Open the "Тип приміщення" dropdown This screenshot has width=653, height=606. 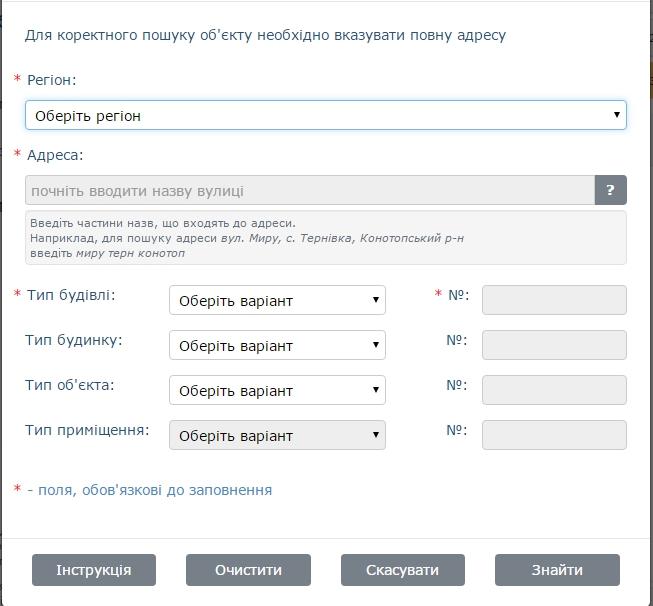277,435
